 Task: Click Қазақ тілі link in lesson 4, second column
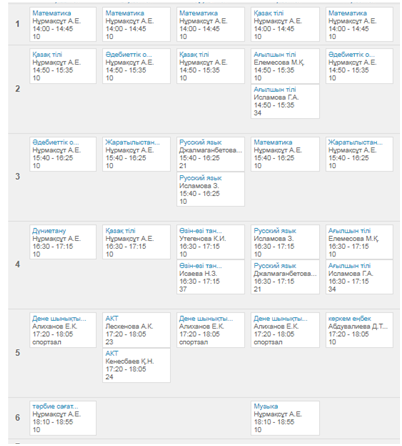point(120,231)
